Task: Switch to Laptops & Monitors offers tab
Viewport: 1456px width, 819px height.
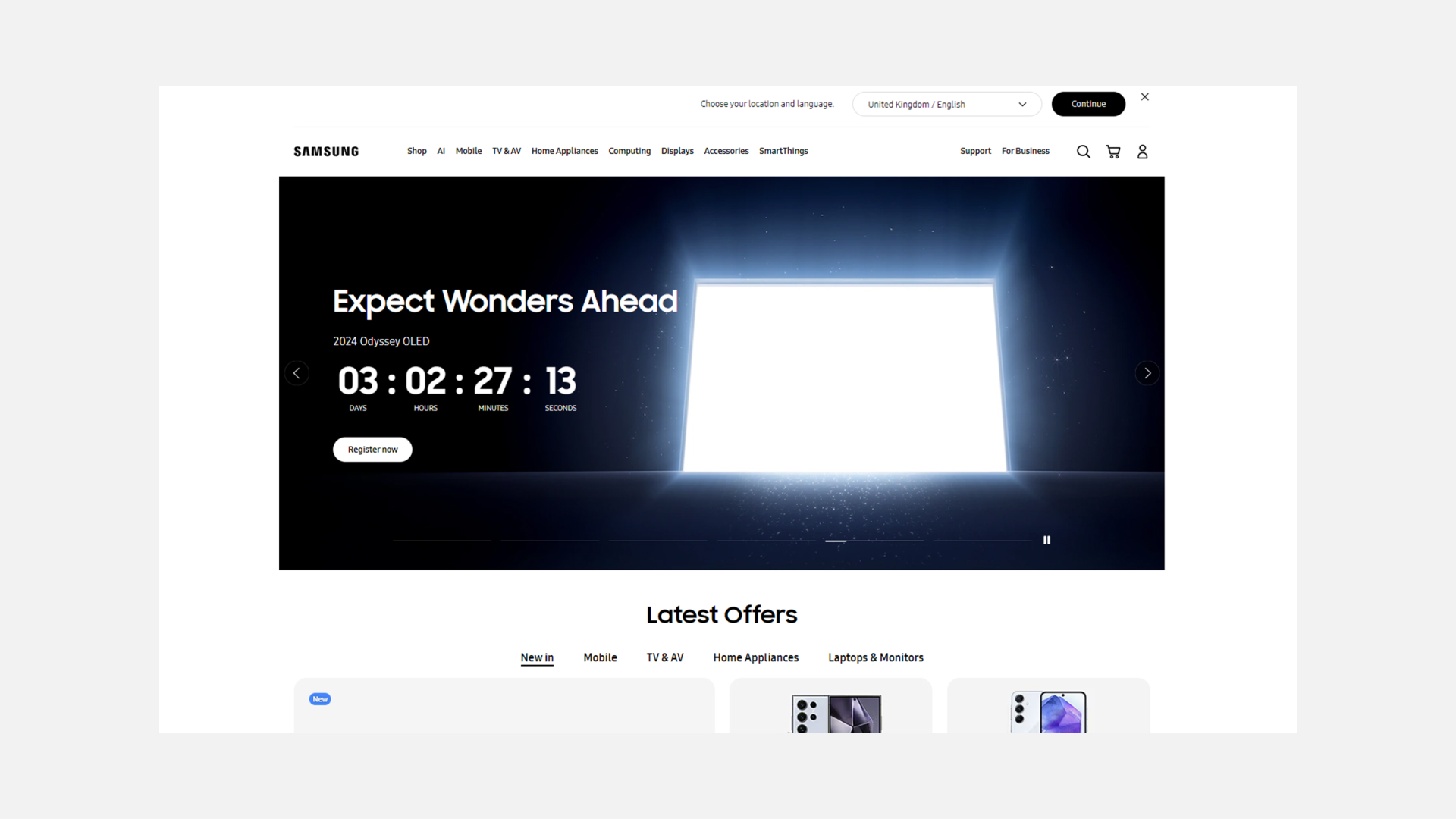Action: tap(875, 657)
